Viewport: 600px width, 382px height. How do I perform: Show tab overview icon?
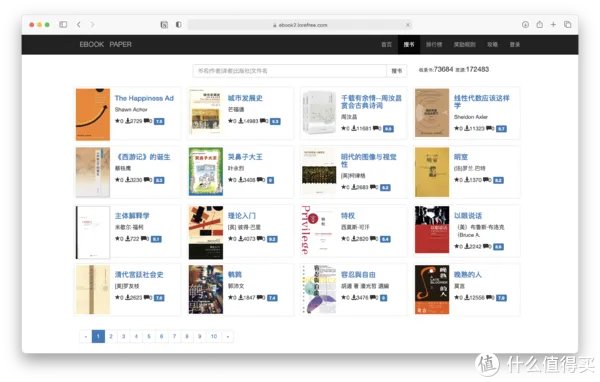(567, 24)
